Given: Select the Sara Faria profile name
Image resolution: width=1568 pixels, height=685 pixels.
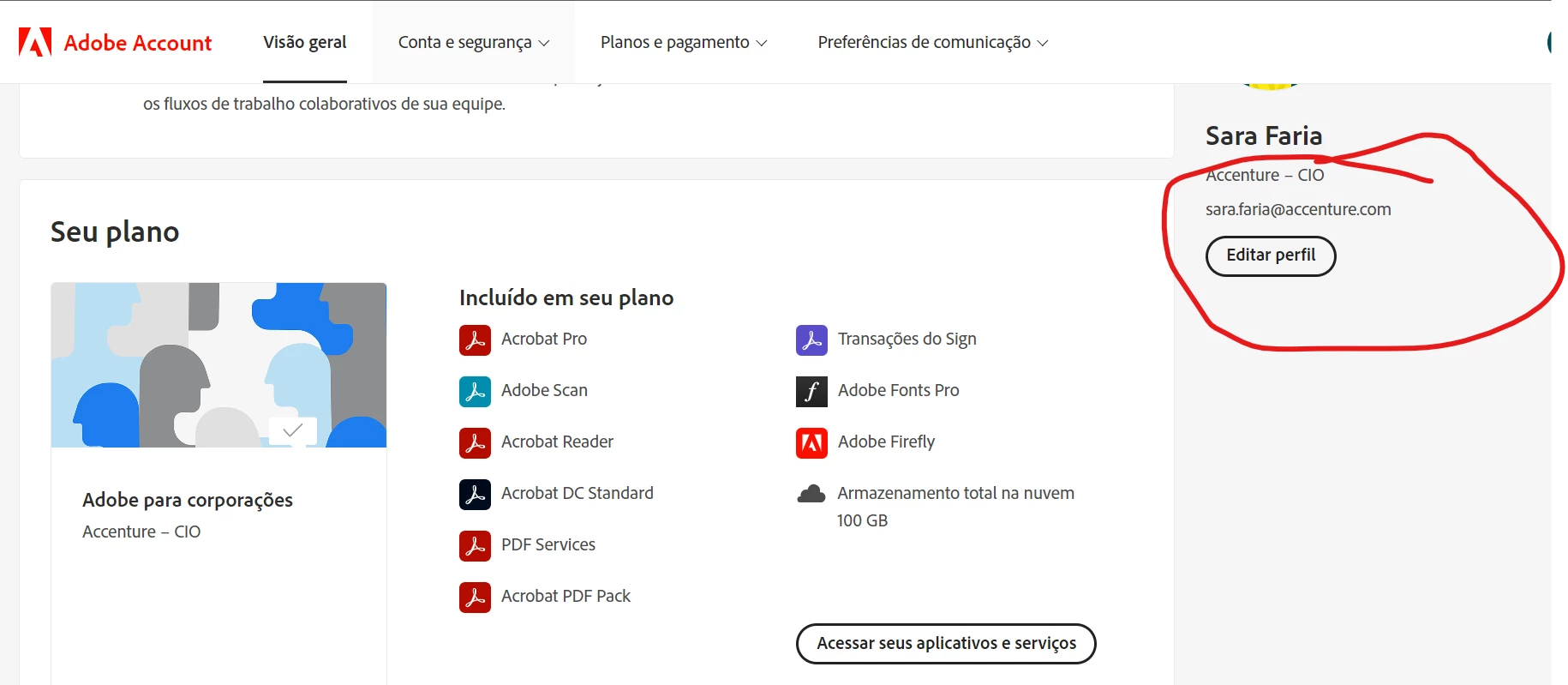Looking at the screenshot, I should point(1264,135).
